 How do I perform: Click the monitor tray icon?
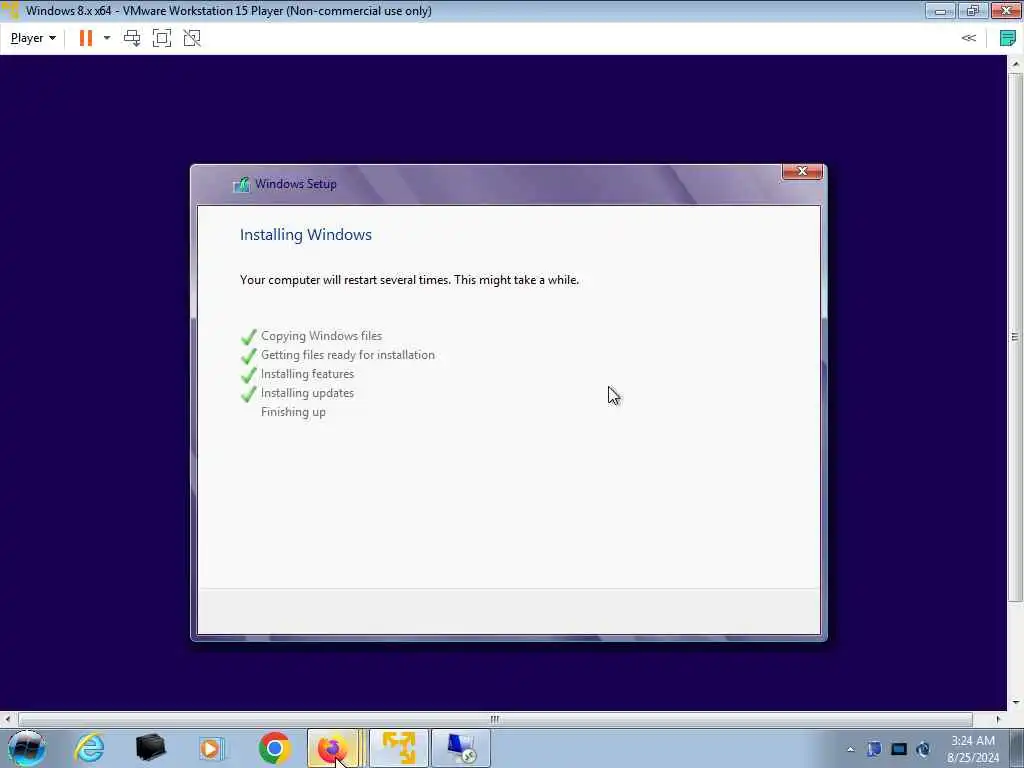[899, 749]
